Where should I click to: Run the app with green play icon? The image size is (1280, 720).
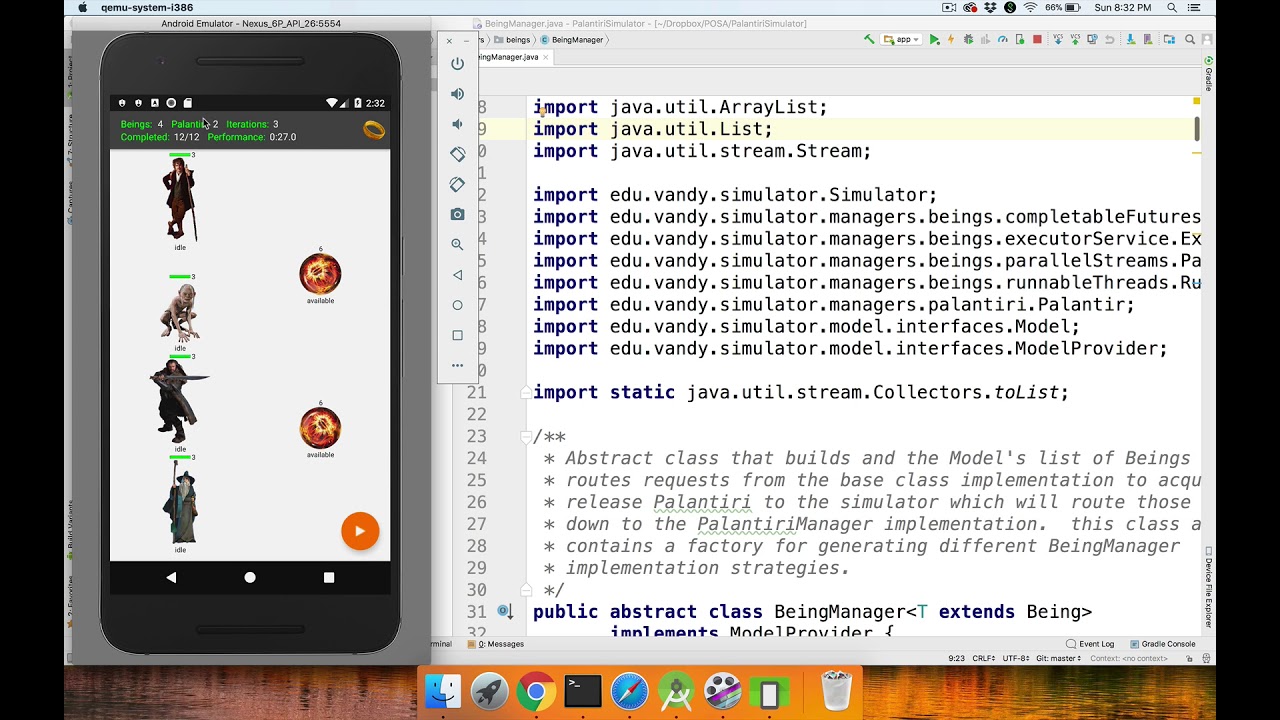coord(934,40)
